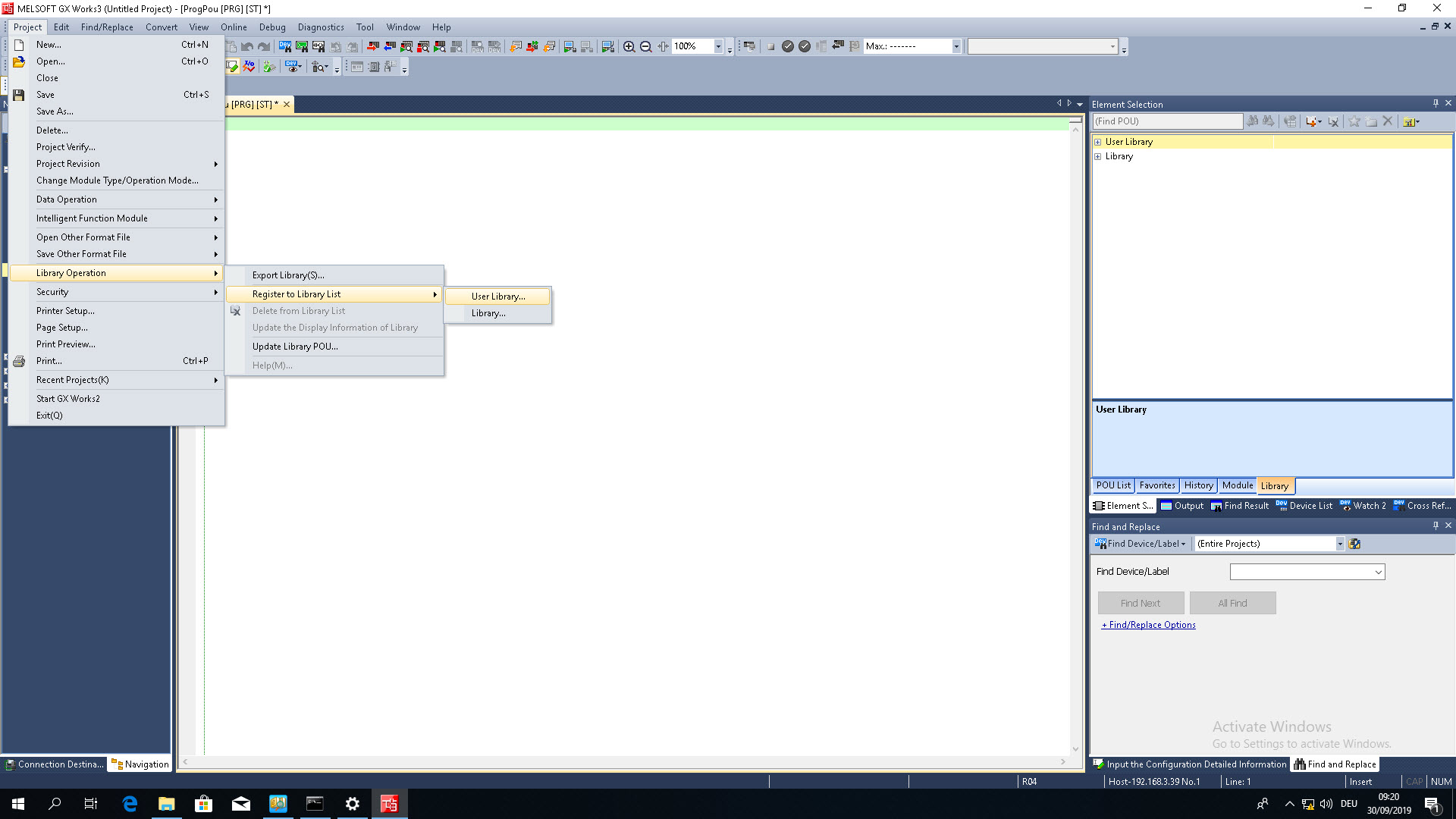Click the Undo toolbar icon

(x=247, y=47)
